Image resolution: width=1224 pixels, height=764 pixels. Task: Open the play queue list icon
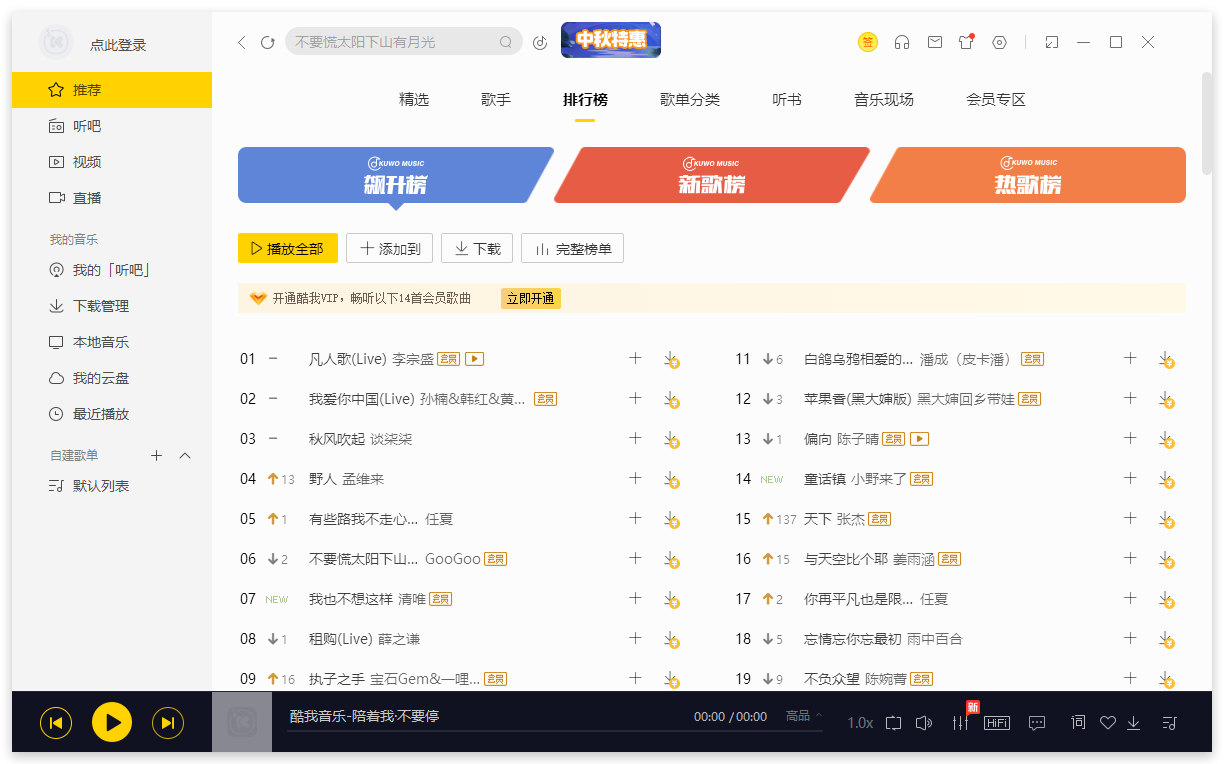(1170, 722)
